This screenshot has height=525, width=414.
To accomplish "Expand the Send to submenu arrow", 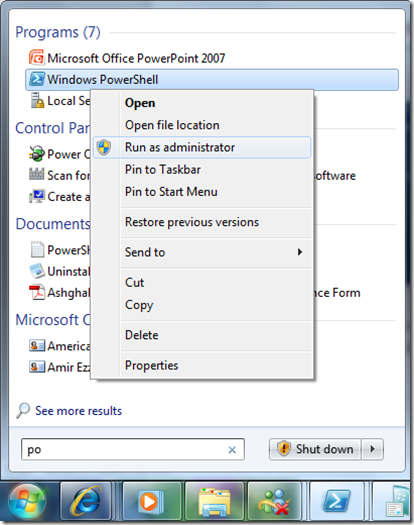I will [300, 252].
